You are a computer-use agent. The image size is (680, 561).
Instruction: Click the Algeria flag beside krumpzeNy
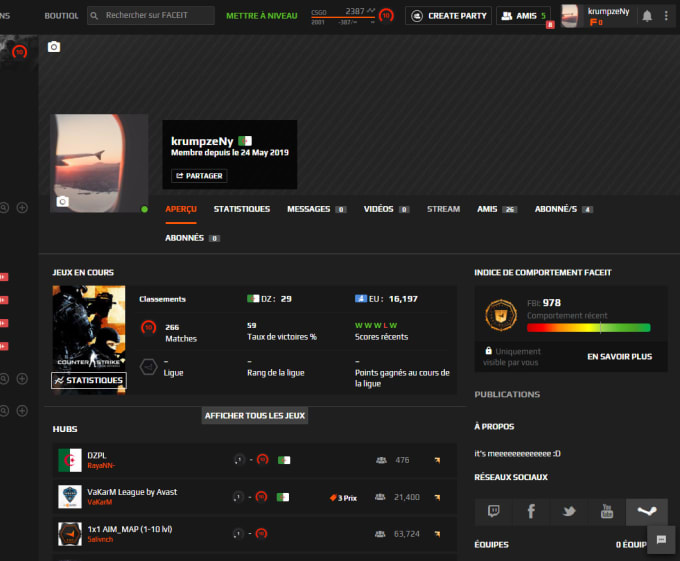[x=245, y=141]
